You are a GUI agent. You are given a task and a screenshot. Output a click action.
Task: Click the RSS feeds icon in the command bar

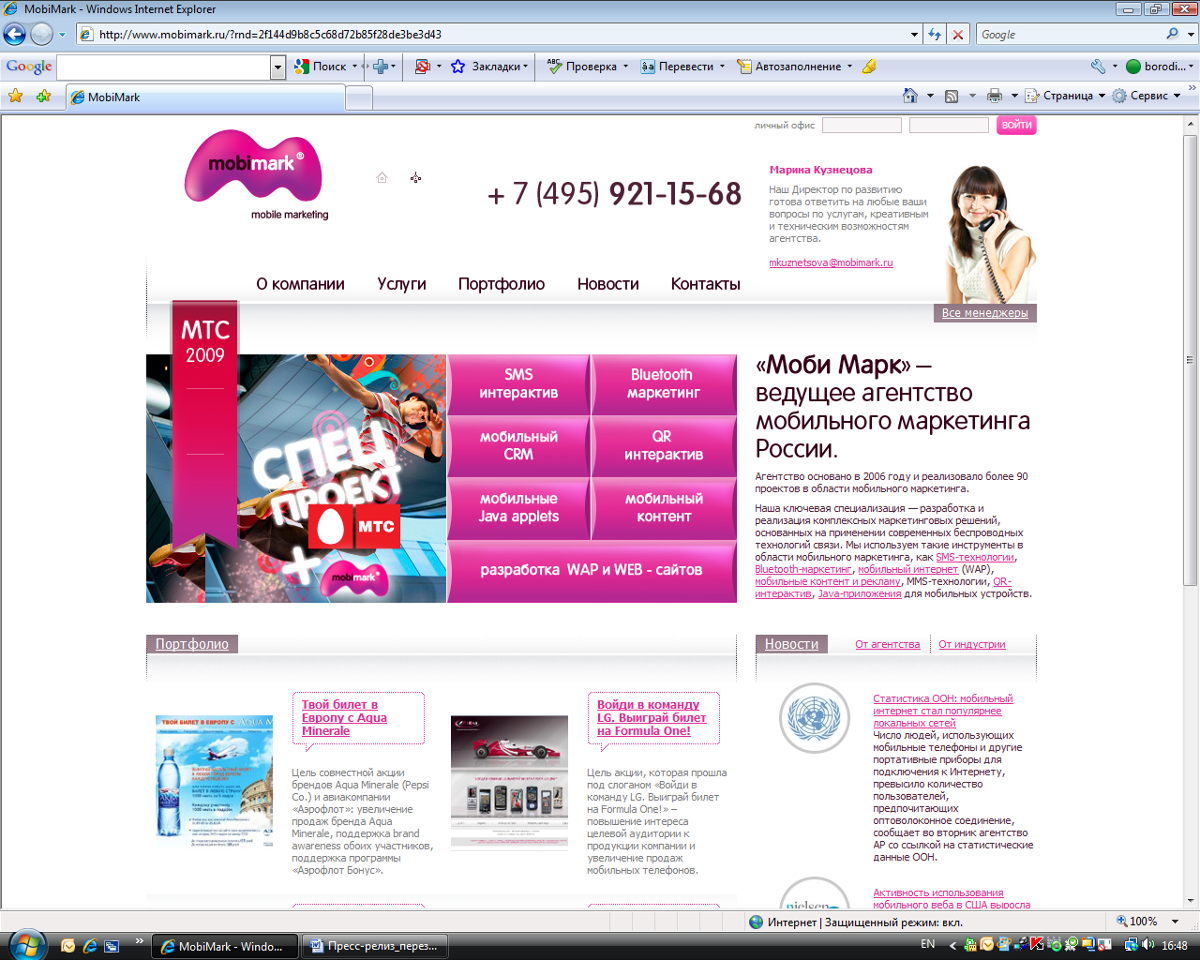(x=951, y=96)
